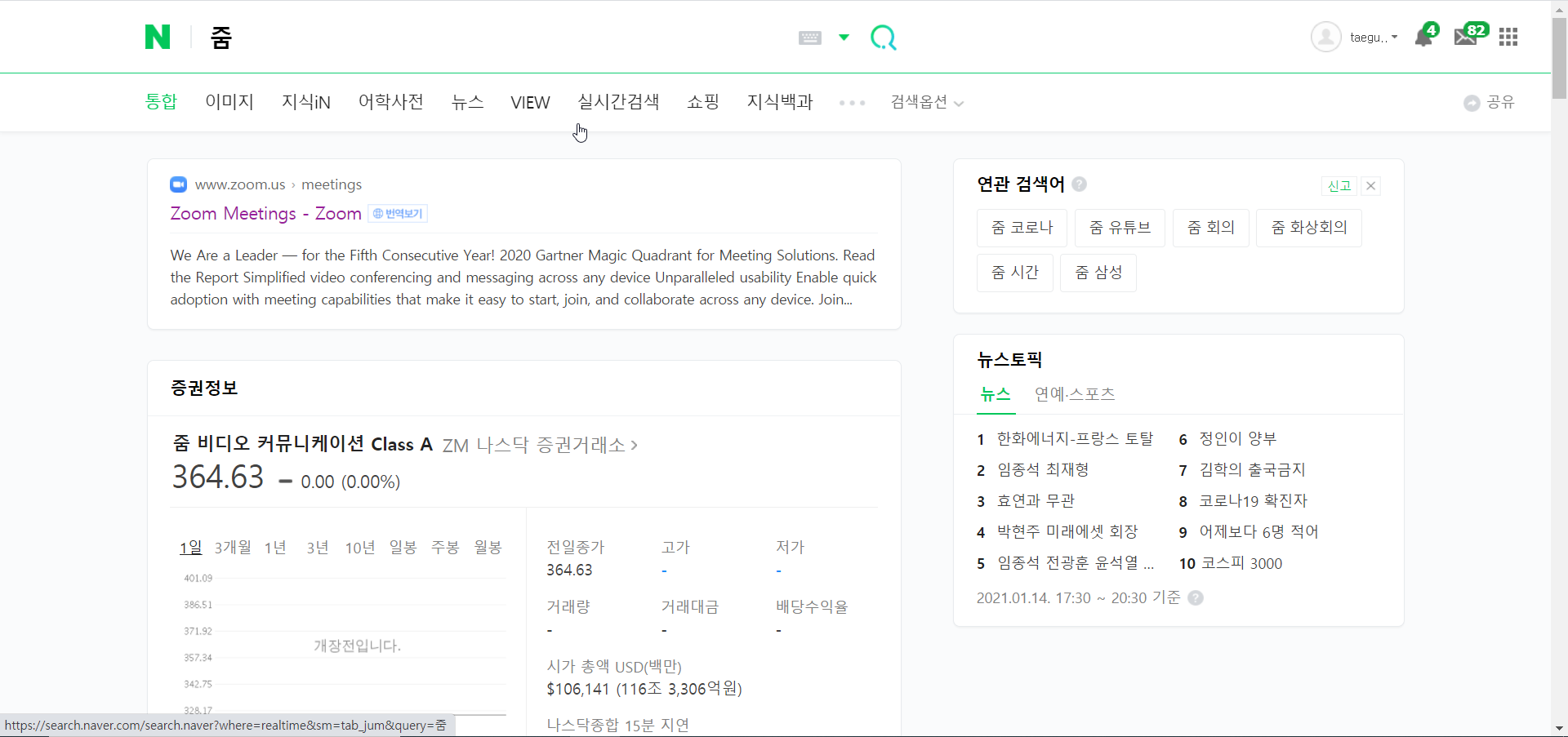Viewport: 1568px width, 737px height.
Task: Open the taegu account profile avatar
Action: [x=1326, y=37]
